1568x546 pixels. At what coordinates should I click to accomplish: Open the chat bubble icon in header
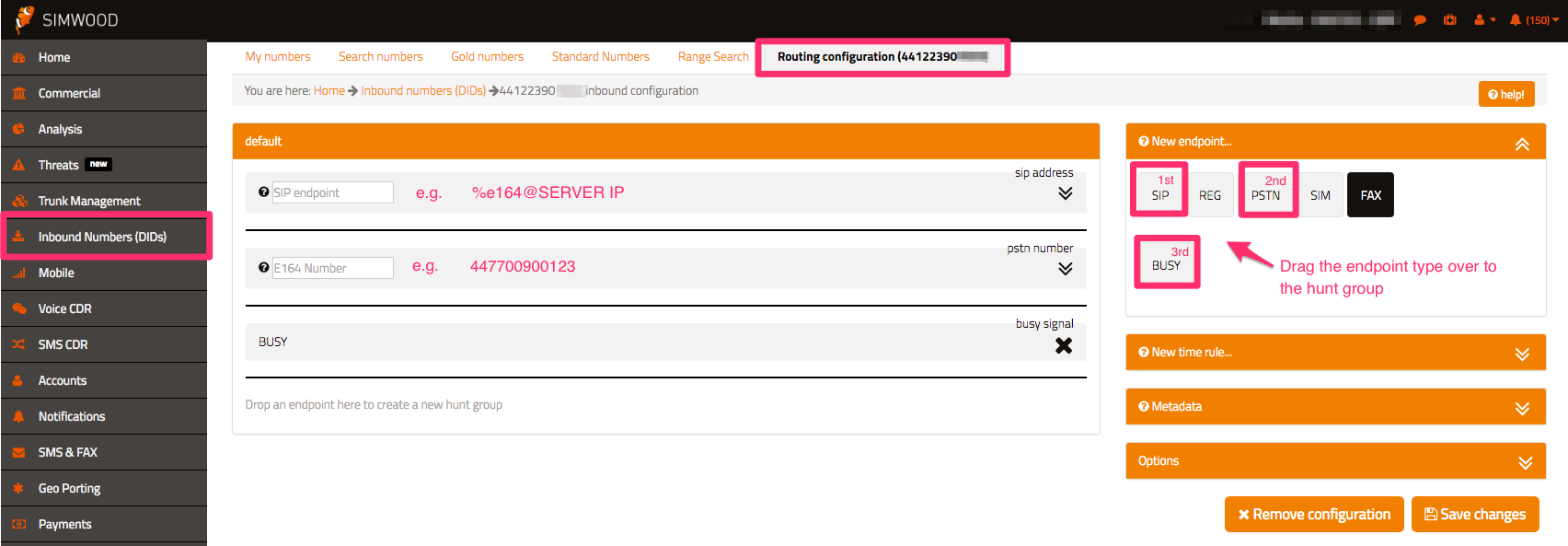tap(1420, 19)
